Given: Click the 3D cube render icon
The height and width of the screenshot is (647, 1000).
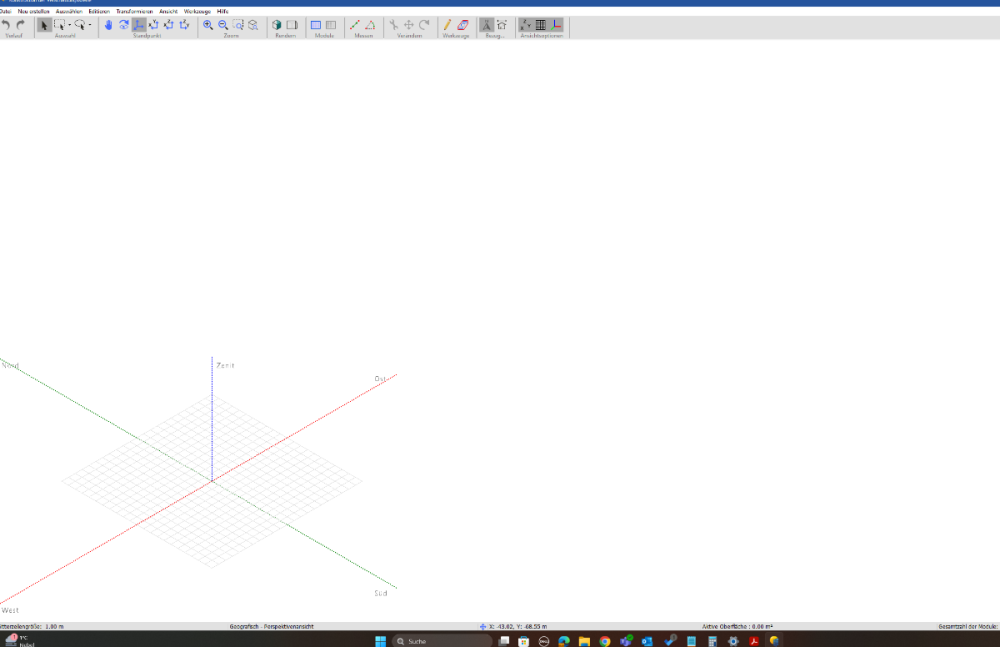Looking at the screenshot, I should (277, 24).
